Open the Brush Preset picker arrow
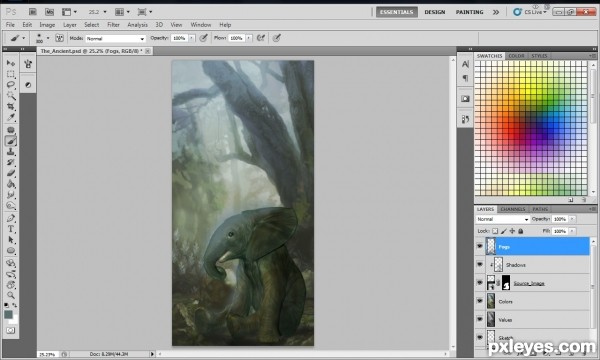 48,38
